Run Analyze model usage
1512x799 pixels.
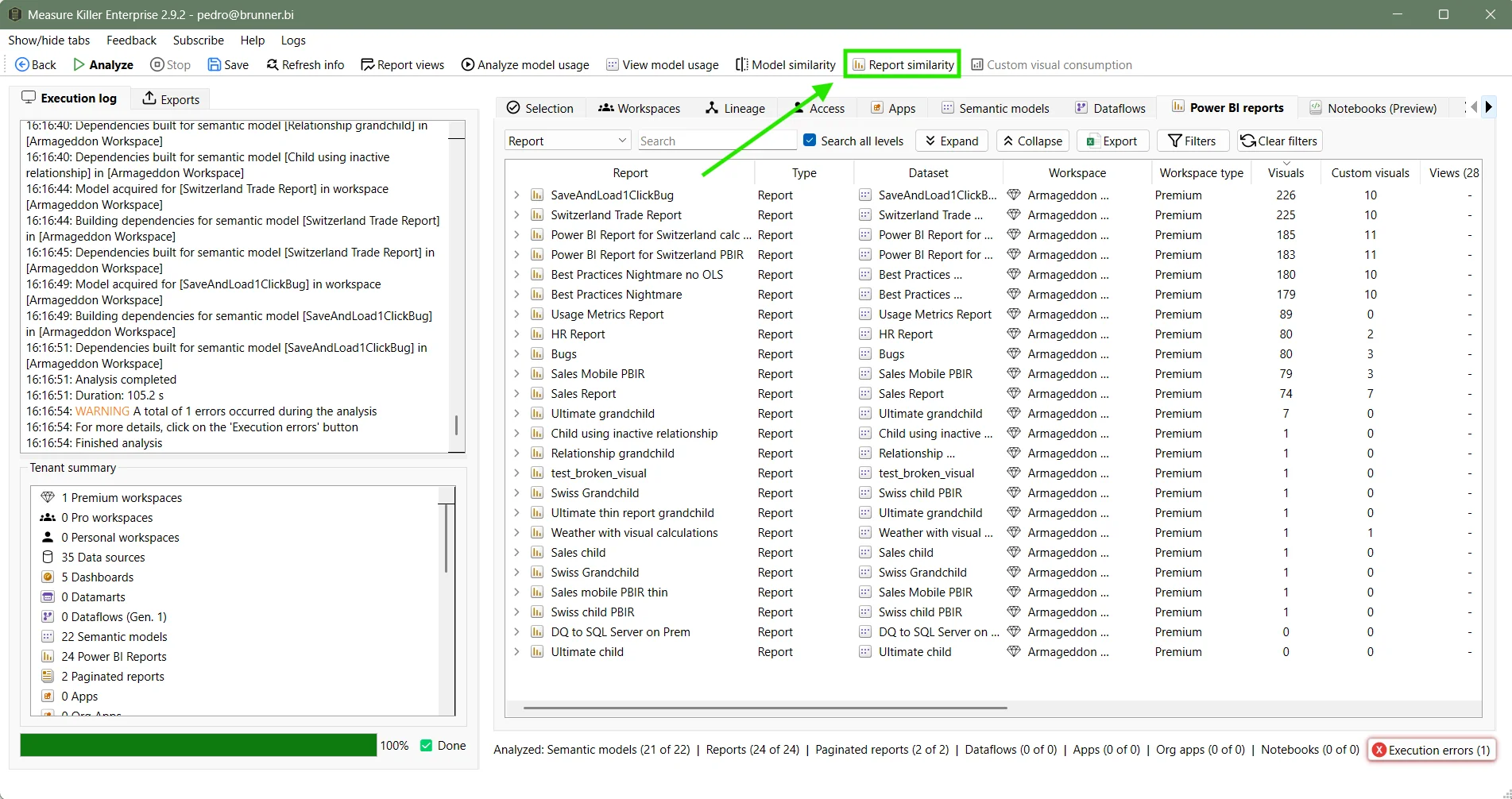coord(525,65)
